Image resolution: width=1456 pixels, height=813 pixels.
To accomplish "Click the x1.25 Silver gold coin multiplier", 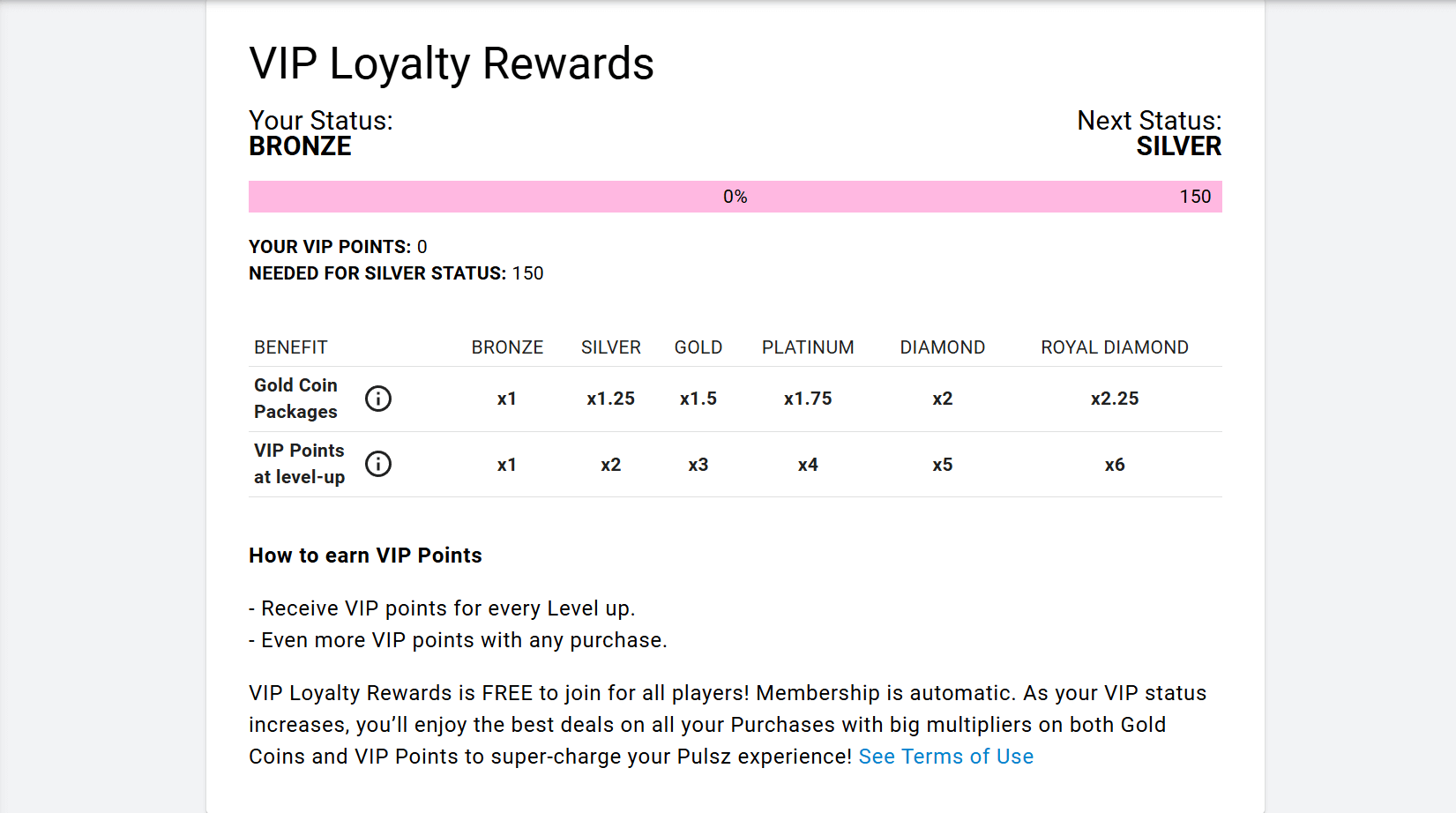I will tap(610, 399).
